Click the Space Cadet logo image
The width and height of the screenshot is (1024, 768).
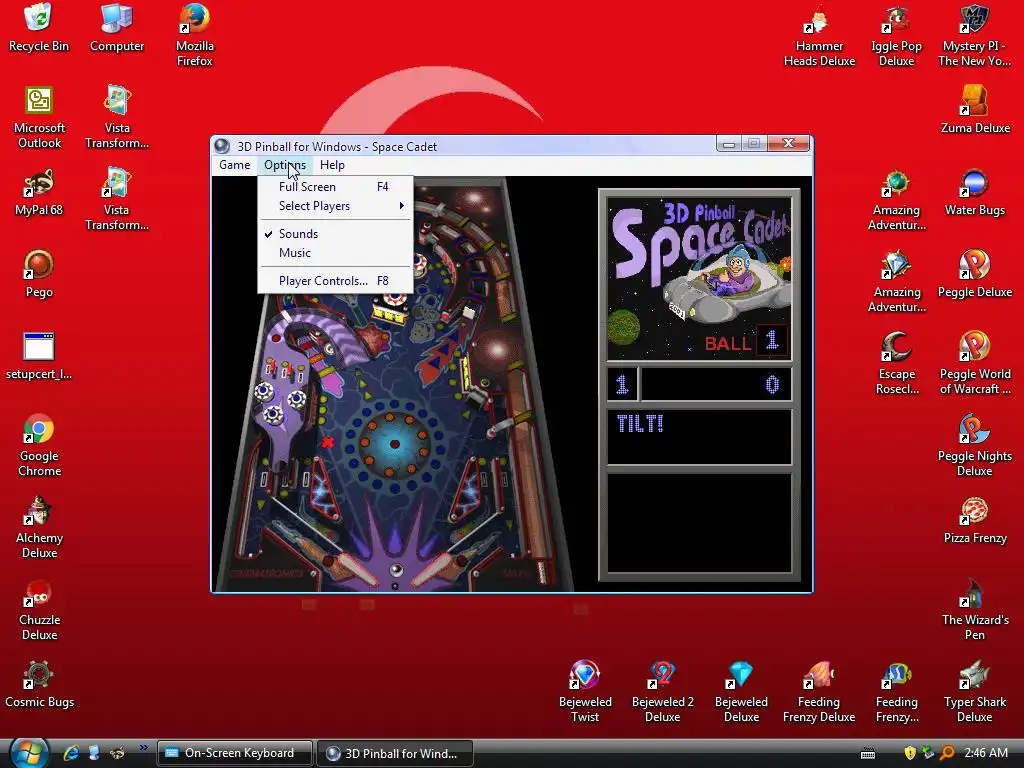(x=699, y=279)
